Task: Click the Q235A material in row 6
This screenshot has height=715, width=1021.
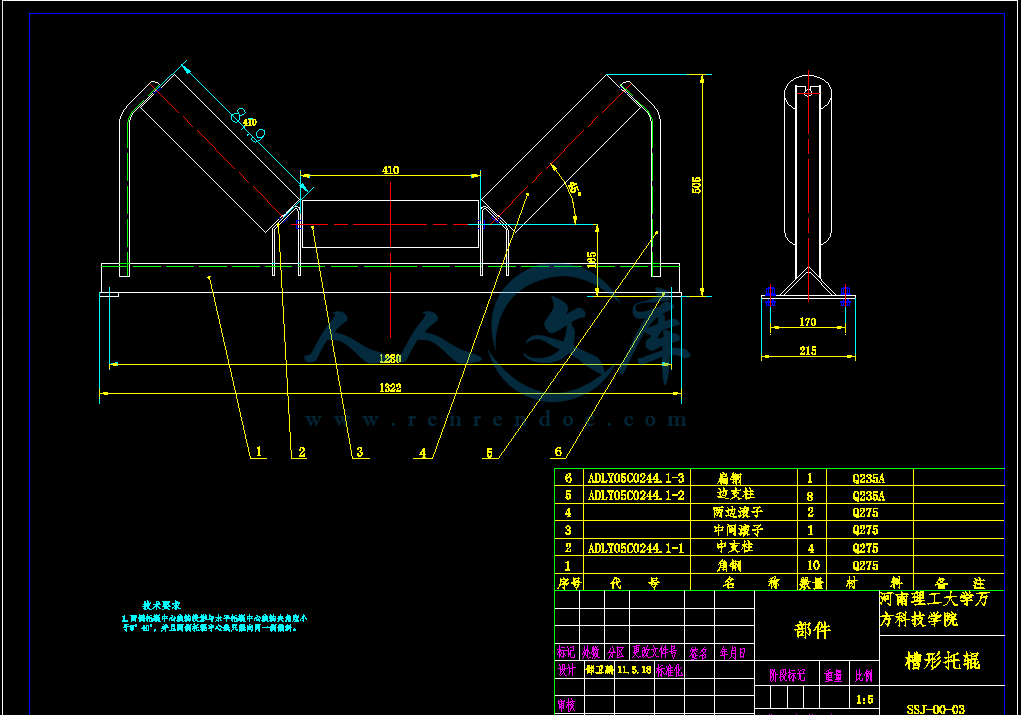Action: click(x=868, y=478)
